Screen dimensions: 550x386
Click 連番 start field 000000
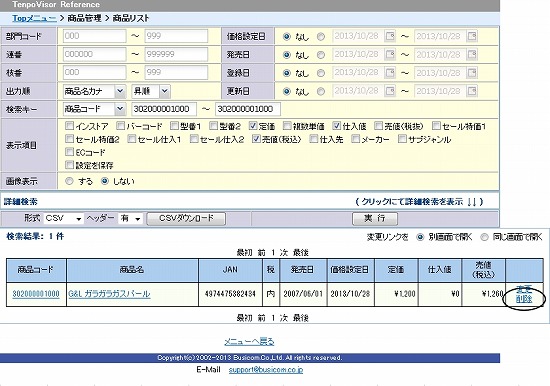94,54
